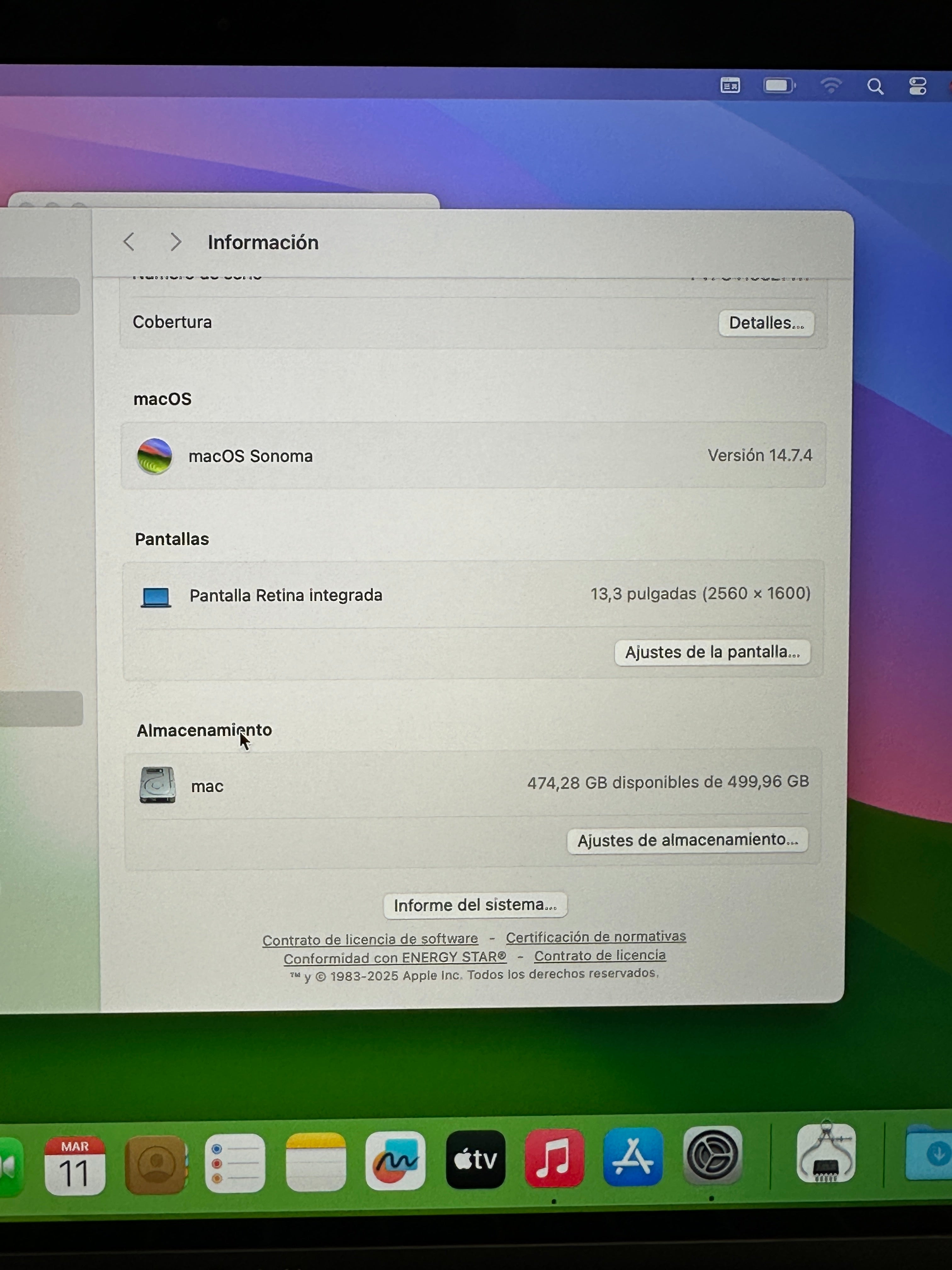Screen dimensions: 952x1270
Task: Click the mac hard disk icon
Action: pos(157,785)
